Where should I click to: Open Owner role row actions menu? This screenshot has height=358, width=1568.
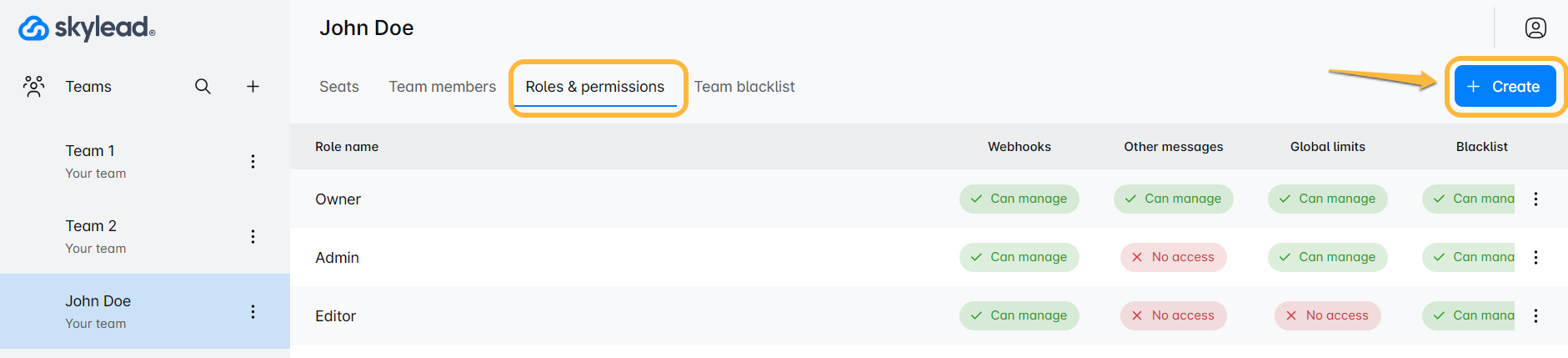tap(1535, 199)
